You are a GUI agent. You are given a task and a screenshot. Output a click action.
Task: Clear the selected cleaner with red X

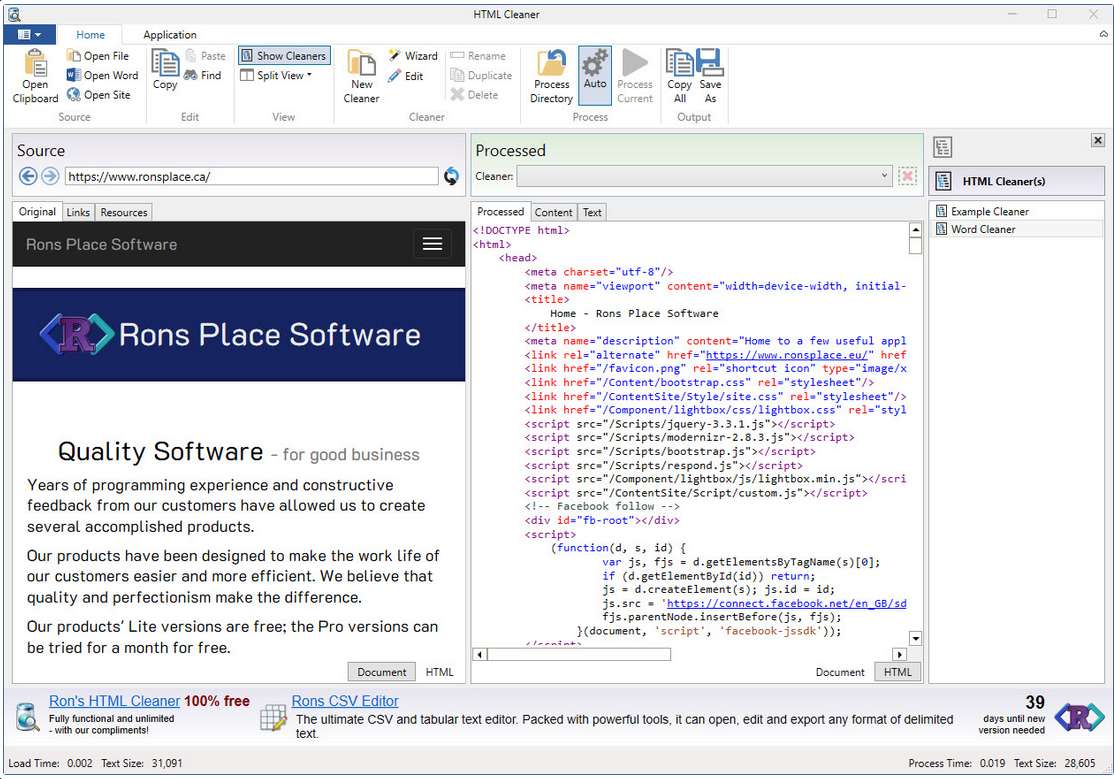pos(907,176)
